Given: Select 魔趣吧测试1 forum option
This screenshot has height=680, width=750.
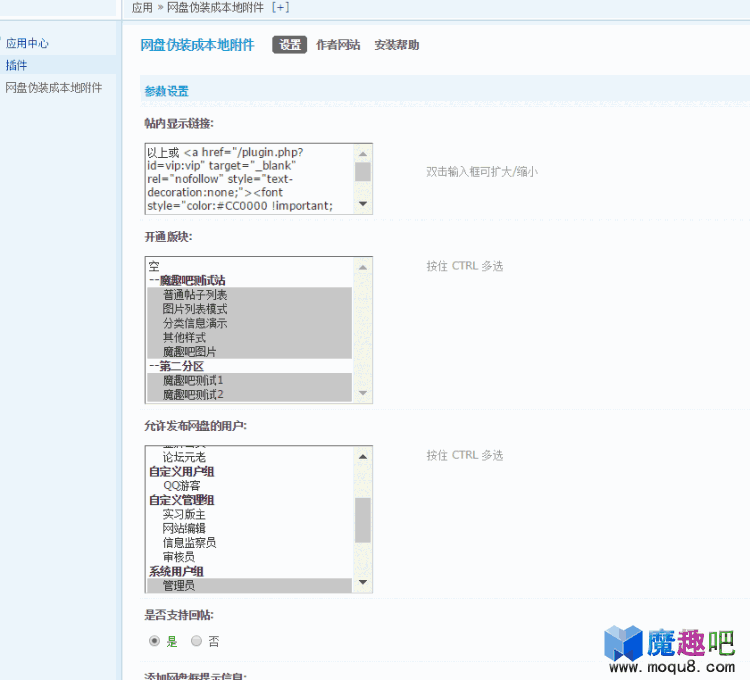Looking at the screenshot, I should click(249, 381).
